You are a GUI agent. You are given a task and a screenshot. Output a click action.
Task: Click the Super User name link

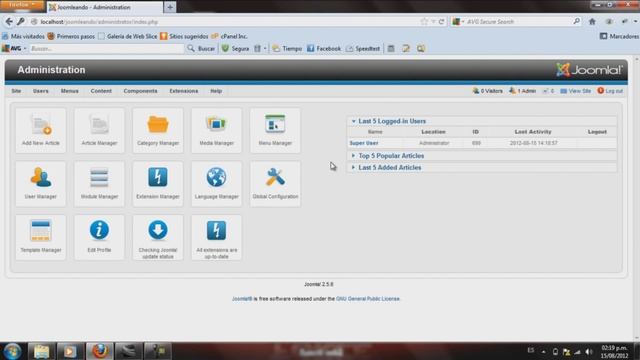pos(364,143)
